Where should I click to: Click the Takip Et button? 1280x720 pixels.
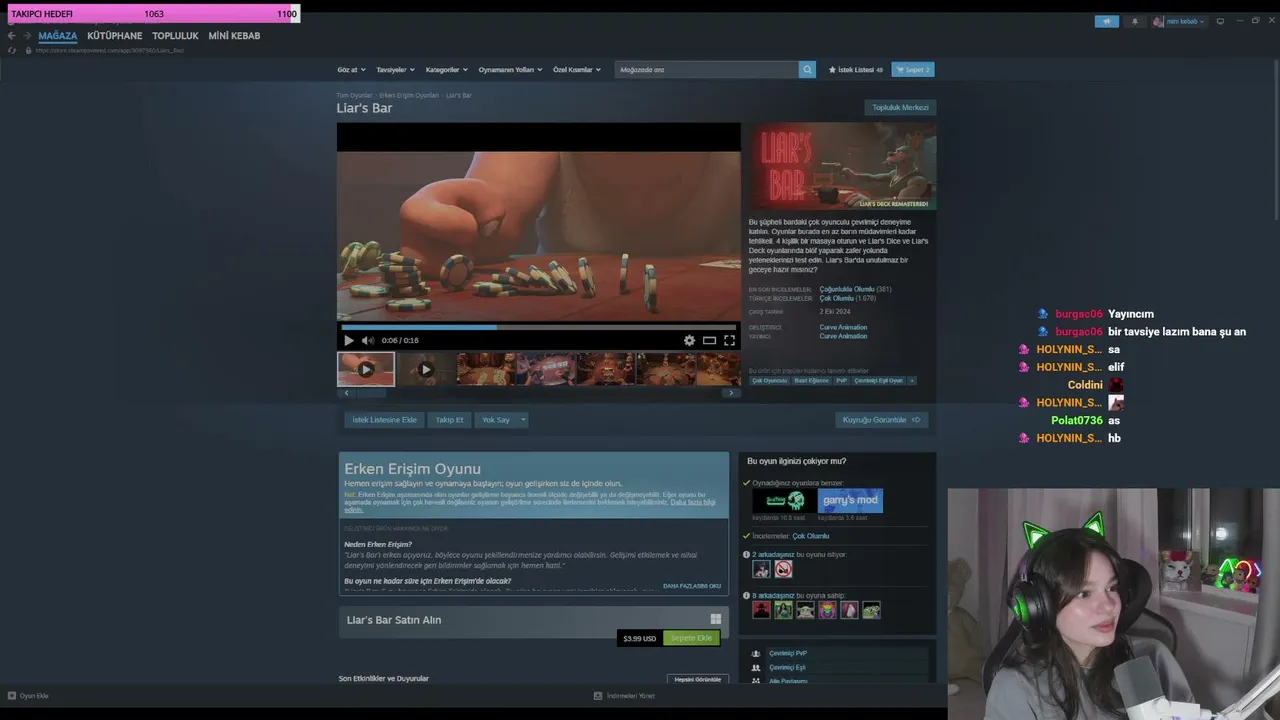tap(450, 420)
